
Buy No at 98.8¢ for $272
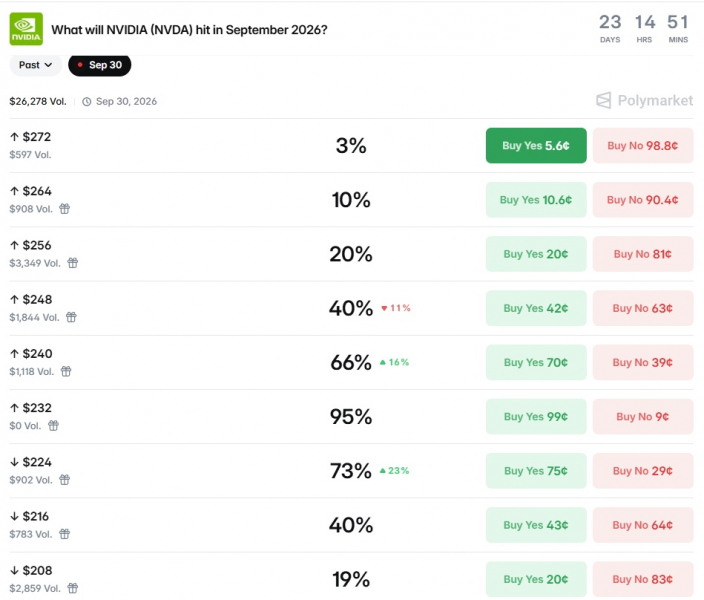[x=643, y=146]
